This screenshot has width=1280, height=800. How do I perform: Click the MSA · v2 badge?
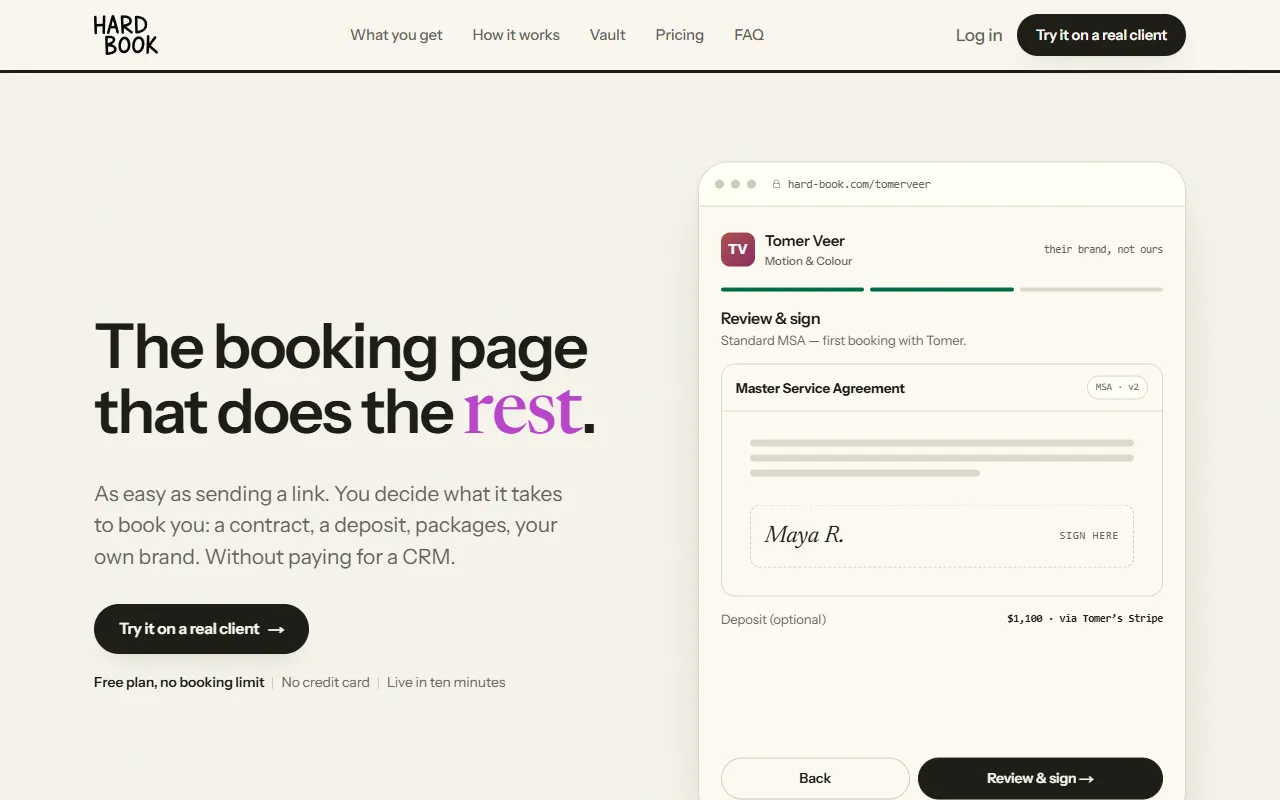(1117, 387)
